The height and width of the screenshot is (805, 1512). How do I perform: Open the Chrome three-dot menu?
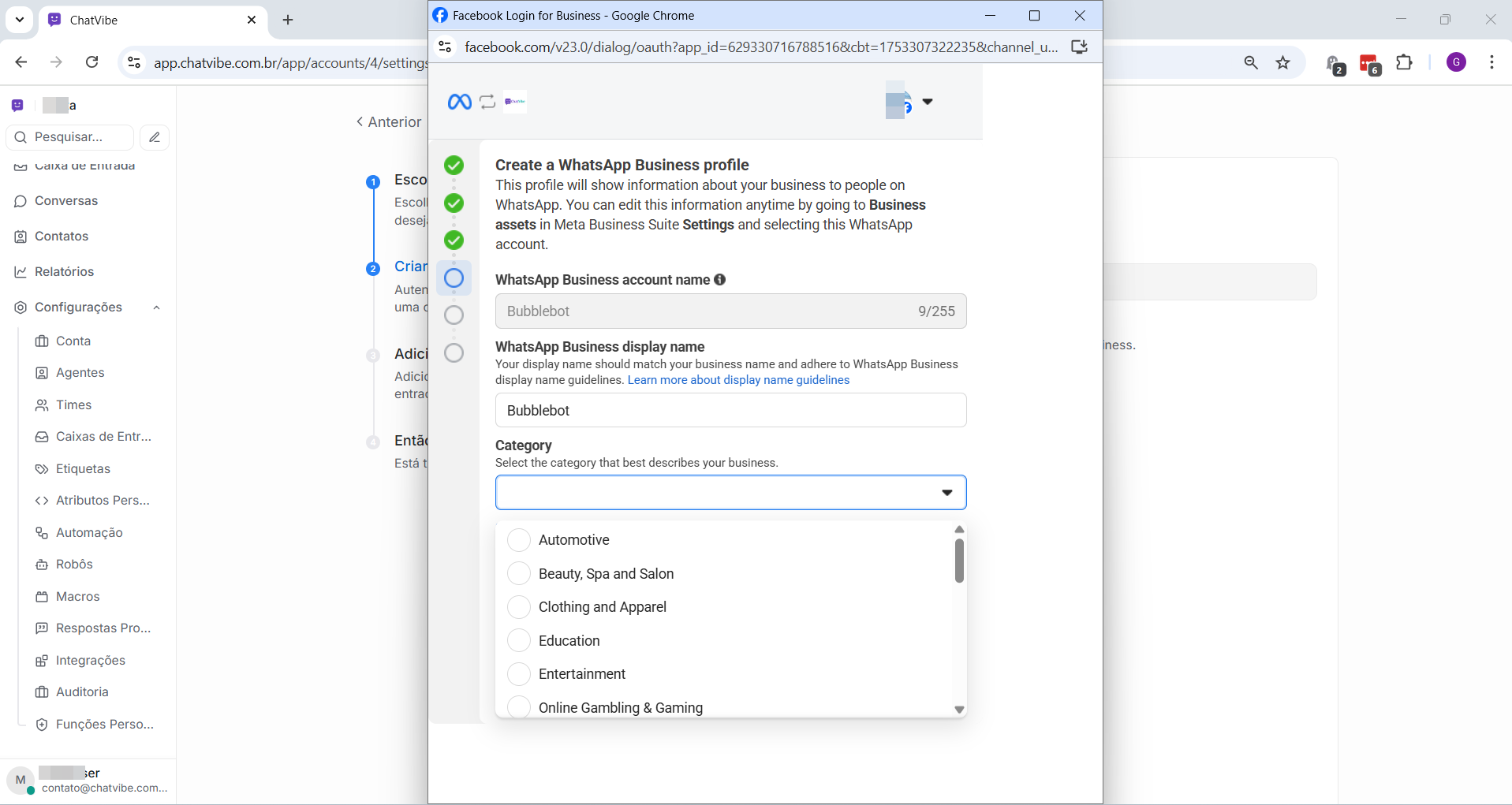tap(1491, 63)
